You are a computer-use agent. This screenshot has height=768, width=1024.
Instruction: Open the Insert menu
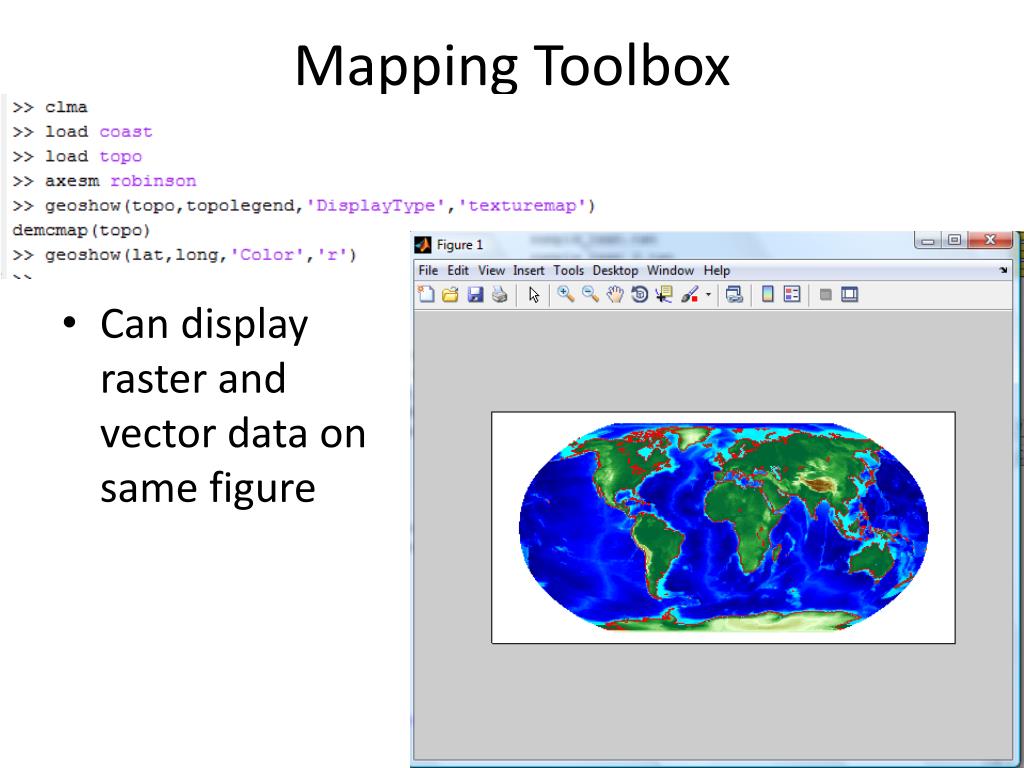528,270
